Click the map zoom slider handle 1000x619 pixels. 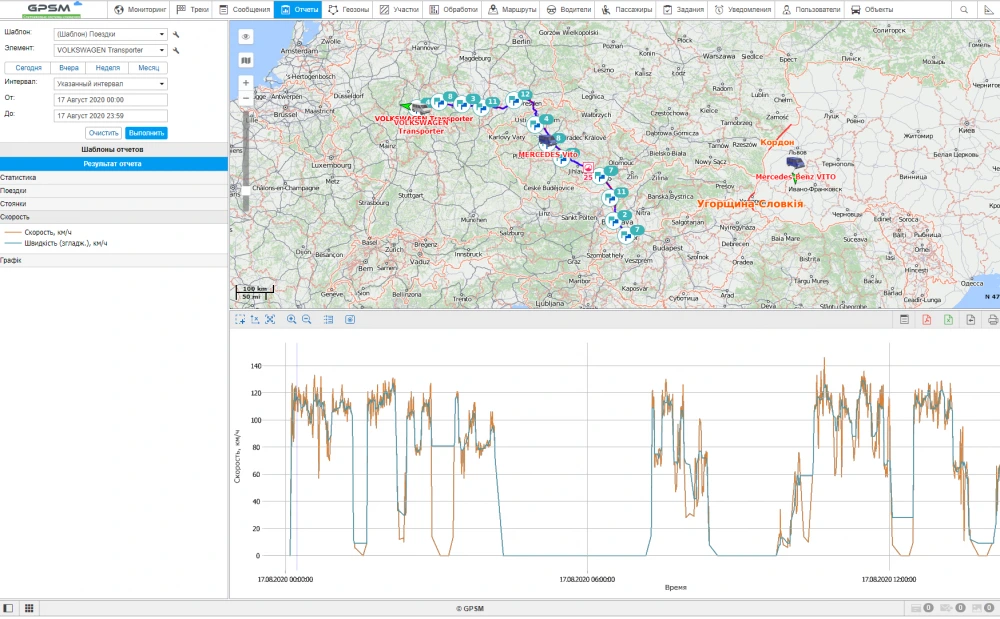click(x=246, y=190)
